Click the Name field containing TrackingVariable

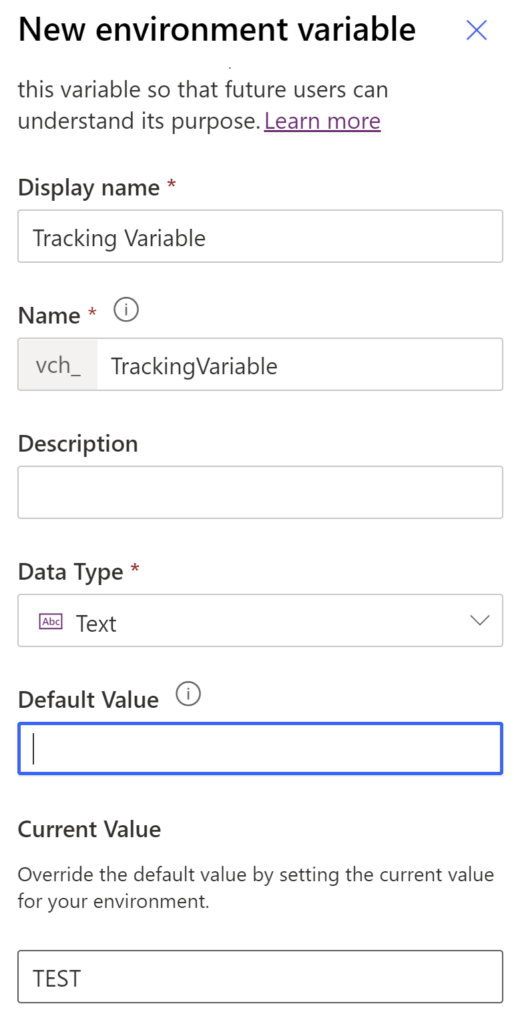coord(300,364)
